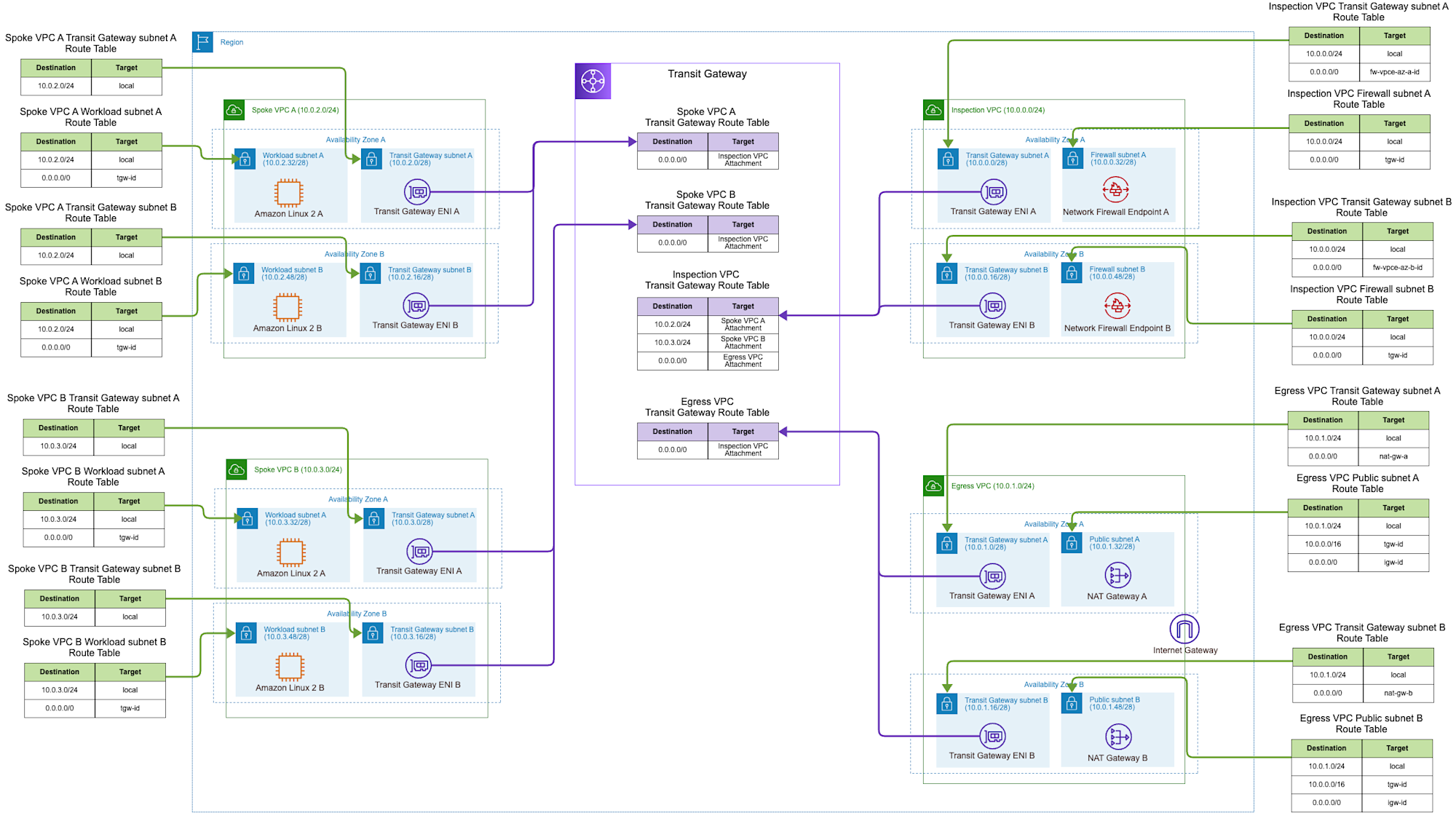Click the Destination header of Egress VPC Transit Gateway Route Table
Viewport: 1456px width, 813px height.
pyautogui.click(x=672, y=431)
